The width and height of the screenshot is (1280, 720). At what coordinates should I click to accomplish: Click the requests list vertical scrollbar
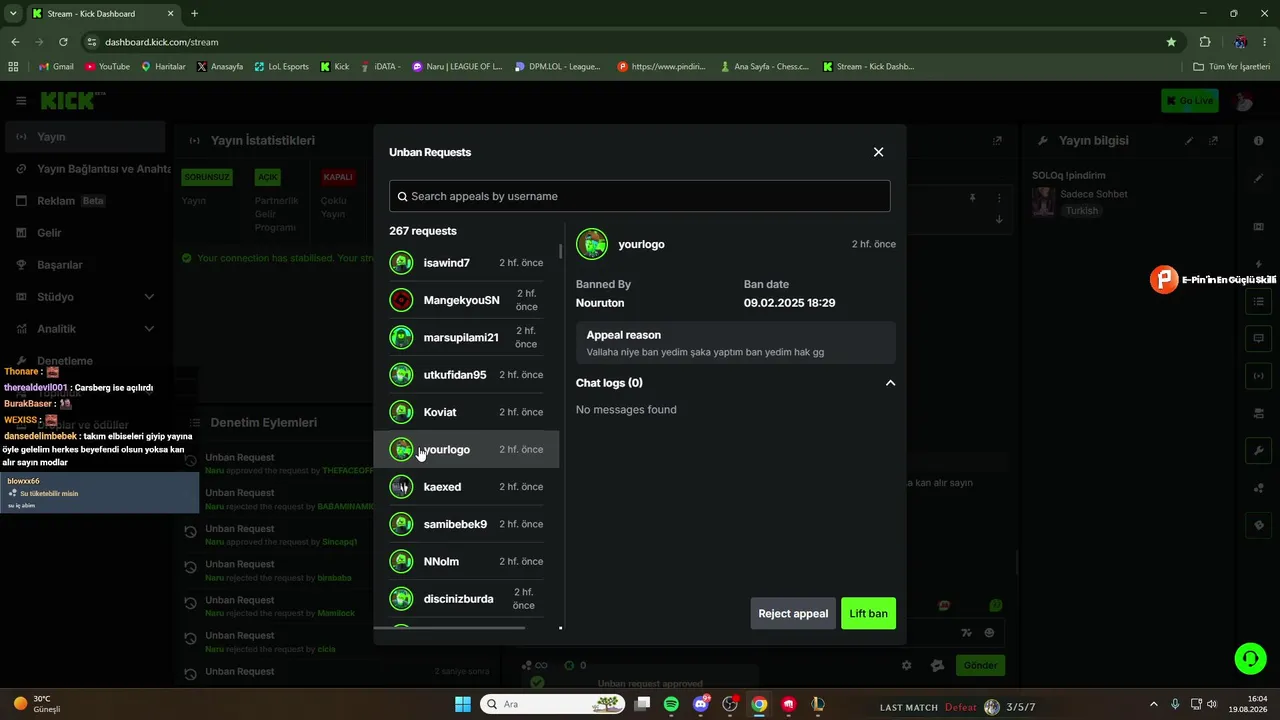[x=560, y=251]
